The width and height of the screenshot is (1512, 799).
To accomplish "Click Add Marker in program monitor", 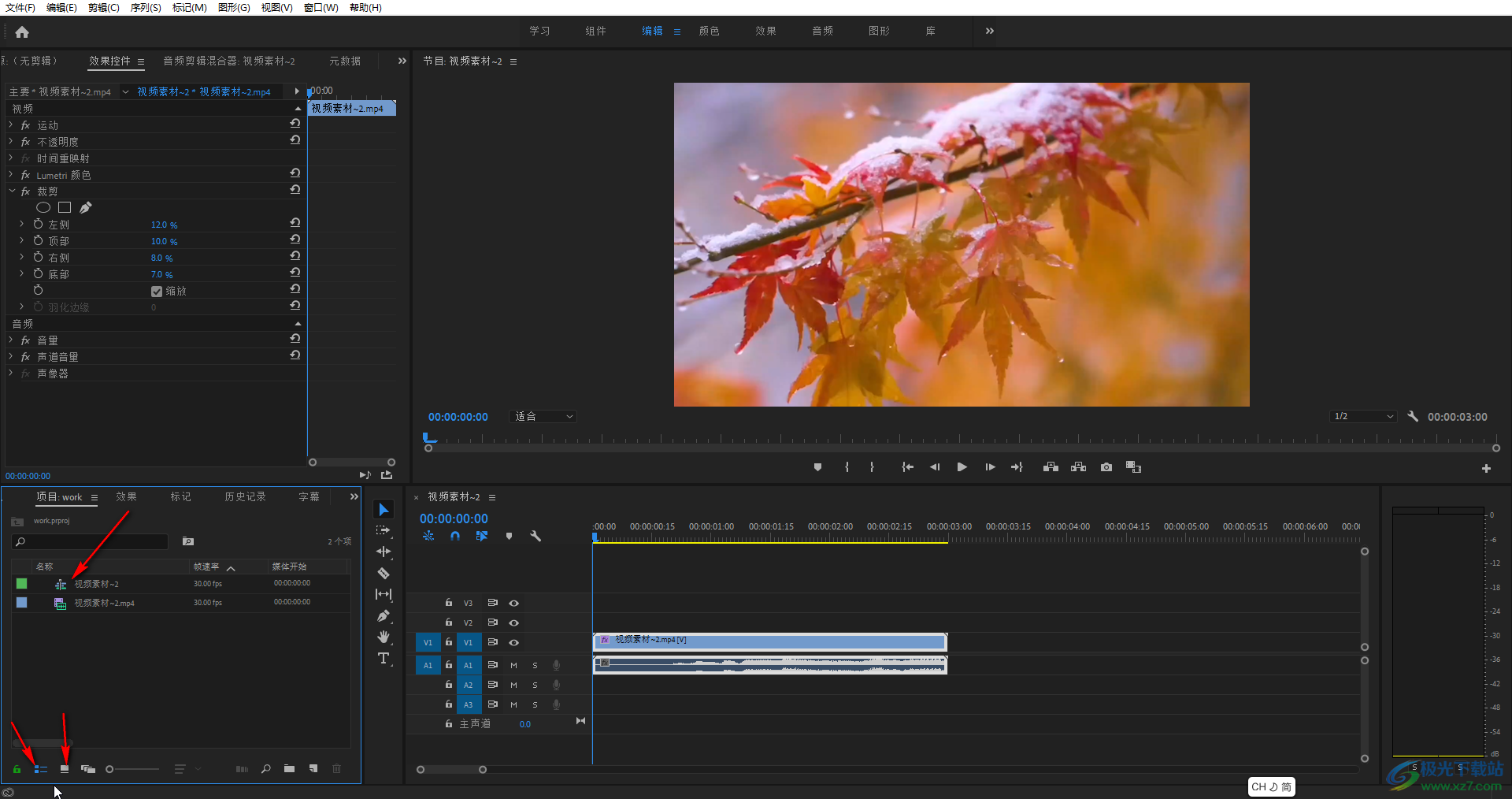I will [817, 467].
